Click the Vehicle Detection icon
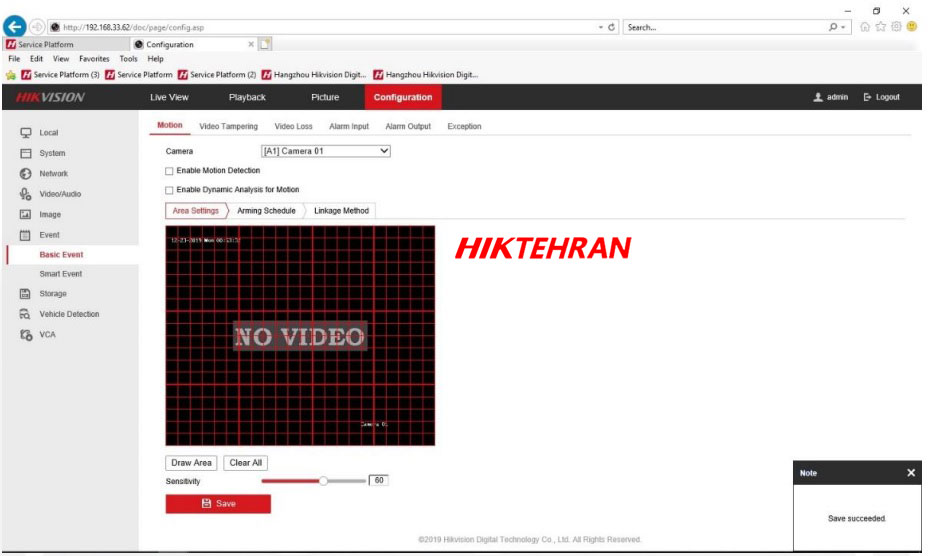The height and width of the screenshot is (556, 930). tap(26, 314)
